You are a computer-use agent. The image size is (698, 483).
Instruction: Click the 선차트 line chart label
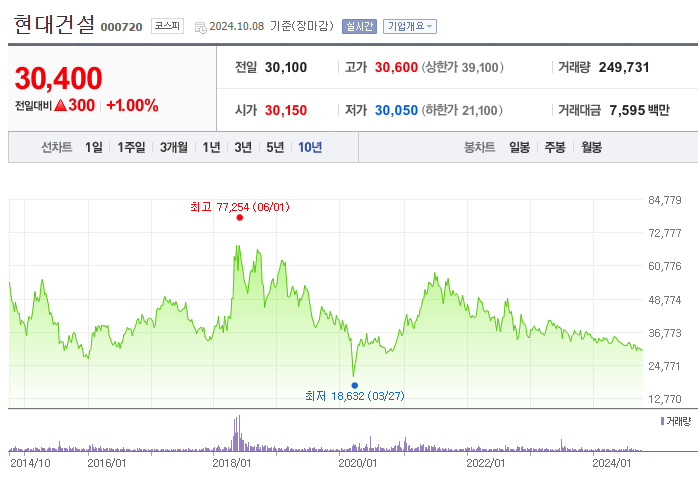57,147
